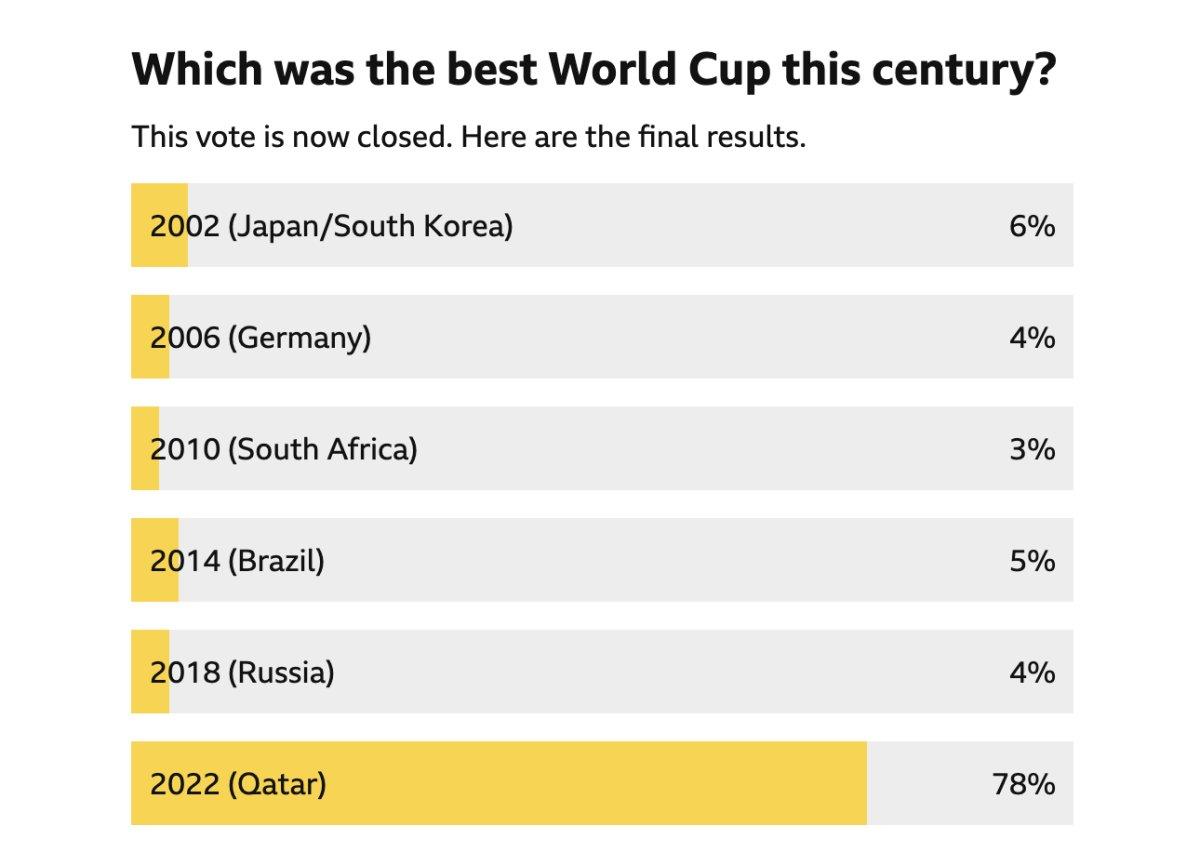Choose the 2022 (Qatar) option label

click(238, 784)
